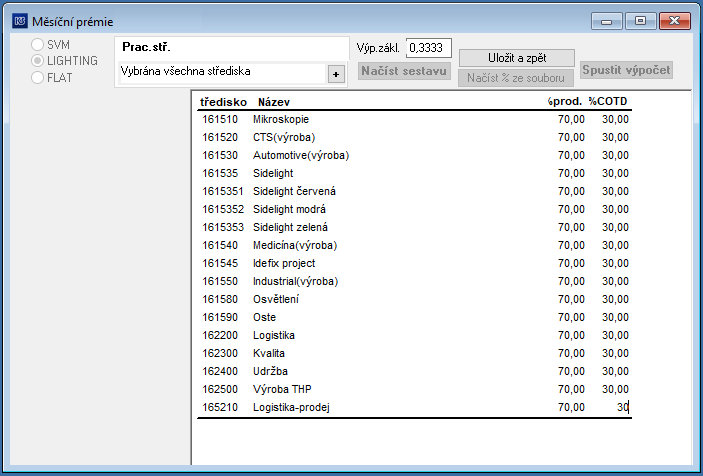Screen dimensions: 703x476
Task: Click %COTD value for CTS(výroba)
Action: coord(615,137)
